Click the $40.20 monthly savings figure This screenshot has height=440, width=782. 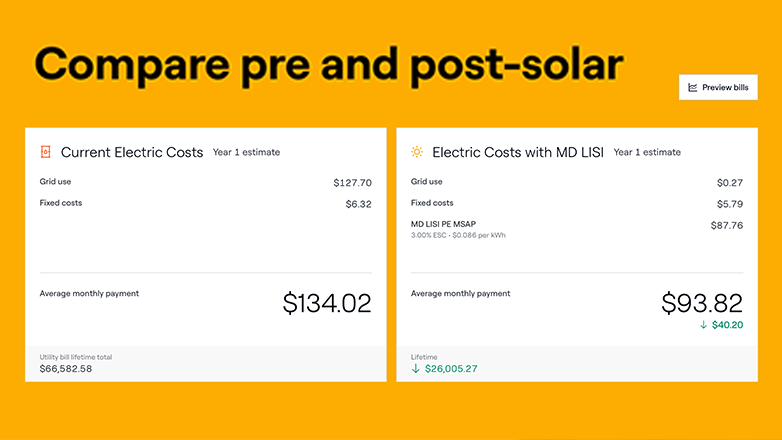pos(729,325)
